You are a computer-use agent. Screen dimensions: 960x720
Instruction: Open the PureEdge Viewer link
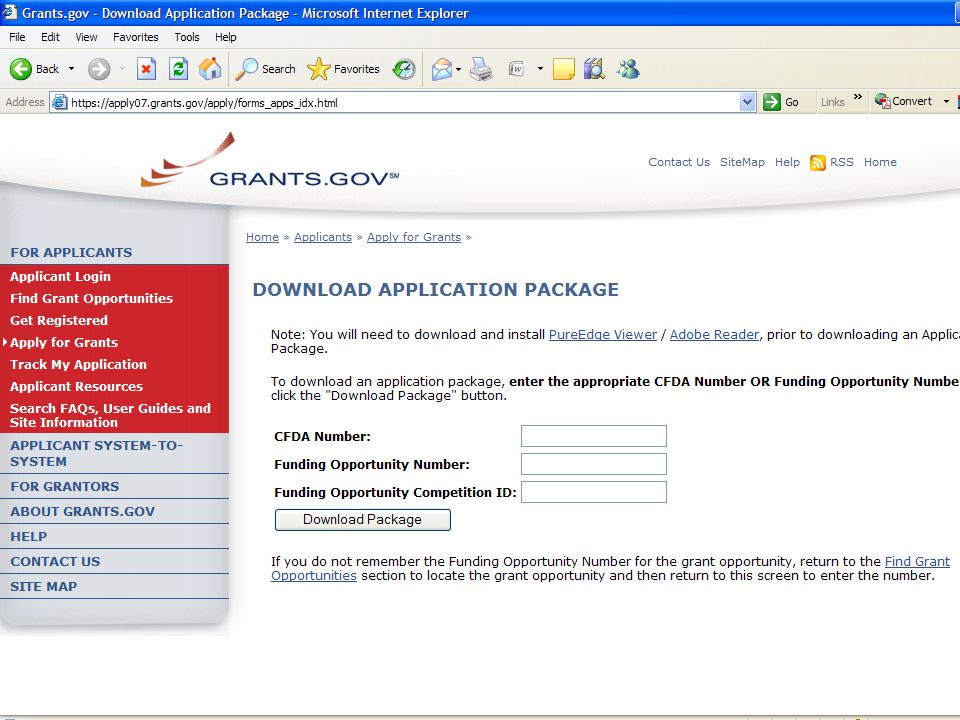point(602,335)
